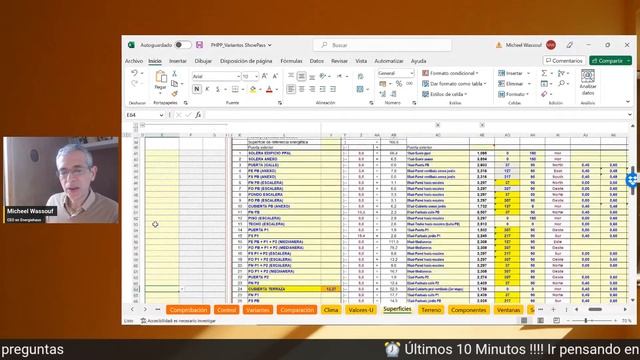Toggle the Autoguardado switch
The width and height of the screenshot is (640, 360).
[183, 45]
